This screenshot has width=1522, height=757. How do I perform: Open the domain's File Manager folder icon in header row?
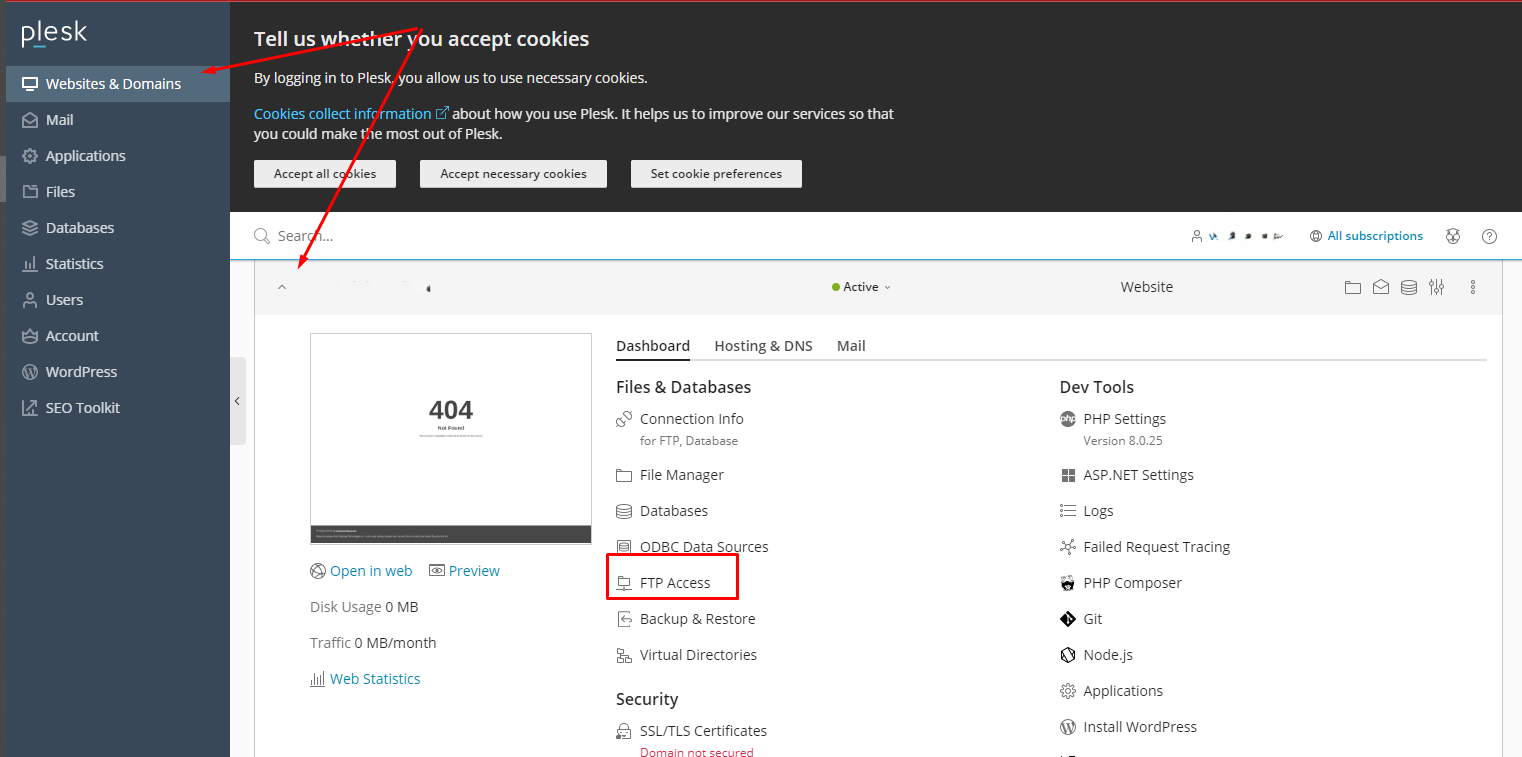coord(1352,287)
